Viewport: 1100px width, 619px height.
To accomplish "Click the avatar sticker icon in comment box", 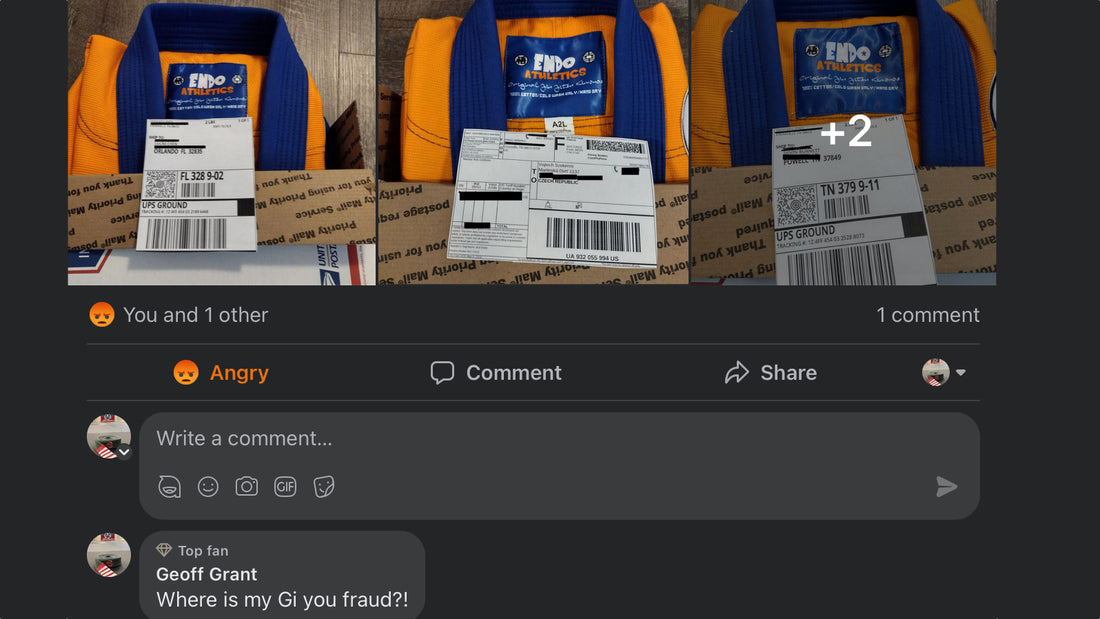I will (x=169, y=486).
